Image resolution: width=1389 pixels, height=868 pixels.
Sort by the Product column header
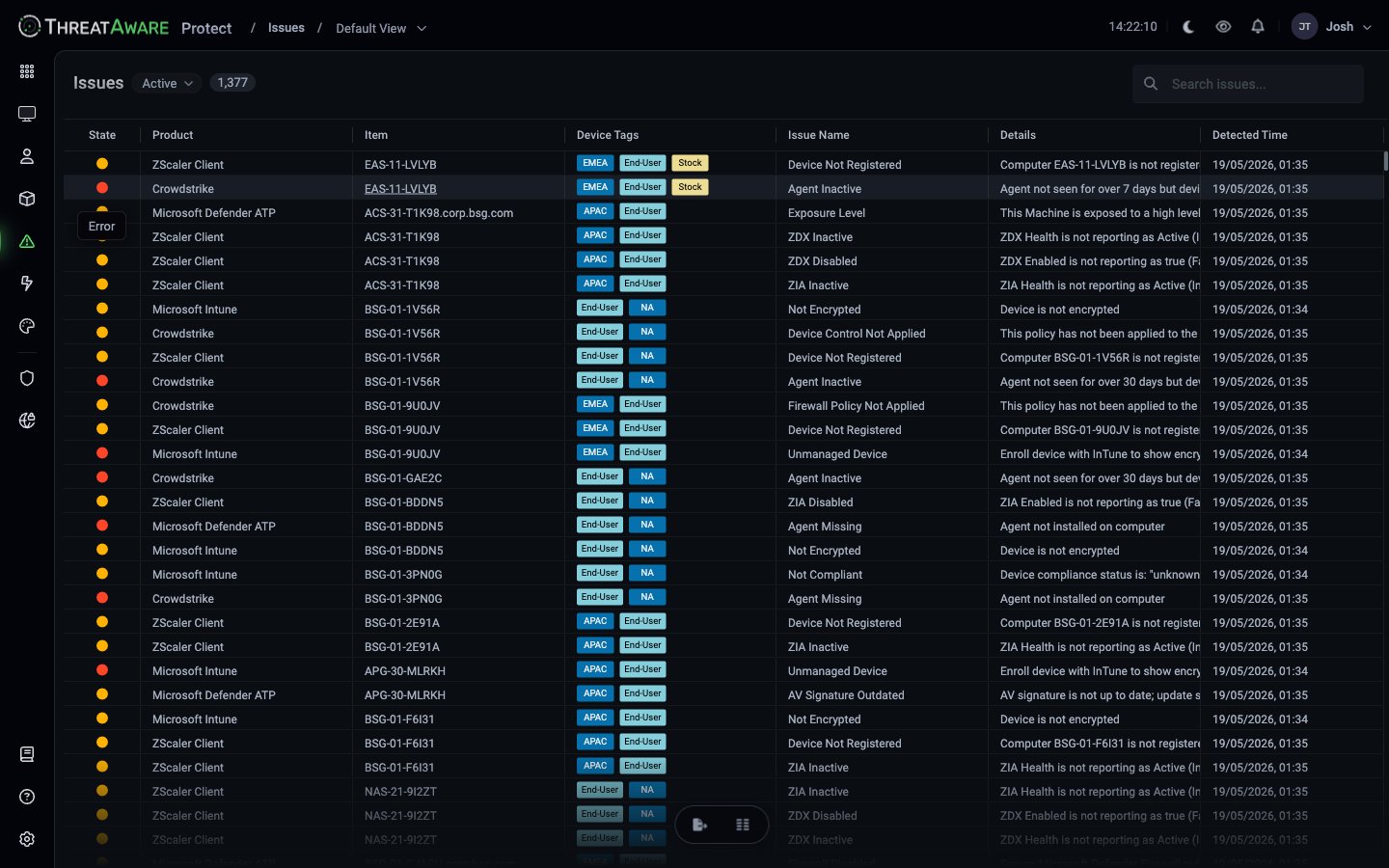(x=173, y=135)
